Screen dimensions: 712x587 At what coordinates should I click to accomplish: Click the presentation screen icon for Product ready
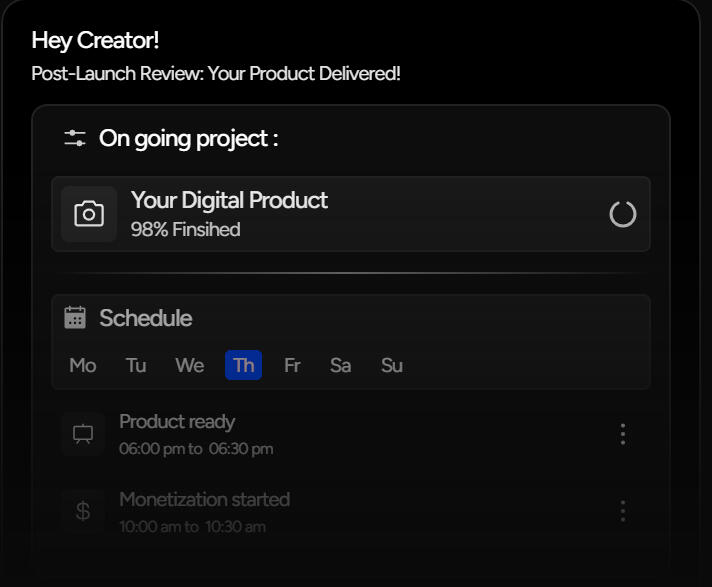tap(83, 434)
